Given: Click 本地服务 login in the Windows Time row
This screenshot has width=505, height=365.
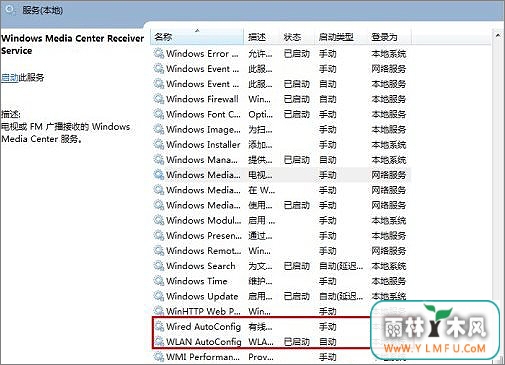Looking at the screenshot, I should tap(389, 281).
